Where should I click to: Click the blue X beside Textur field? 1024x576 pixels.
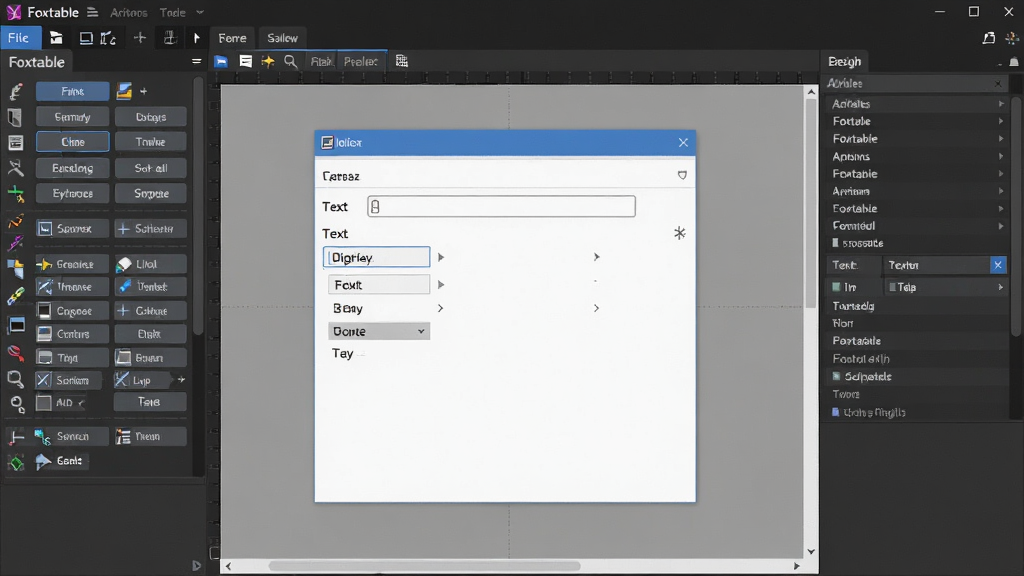(x=998, y=265)
